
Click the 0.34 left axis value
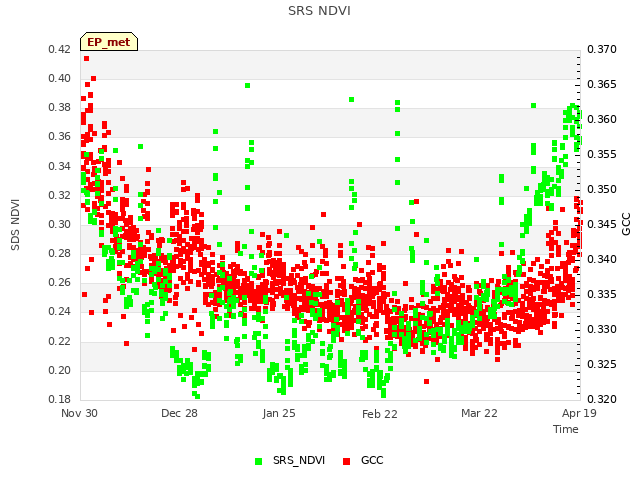click(59, 166)
